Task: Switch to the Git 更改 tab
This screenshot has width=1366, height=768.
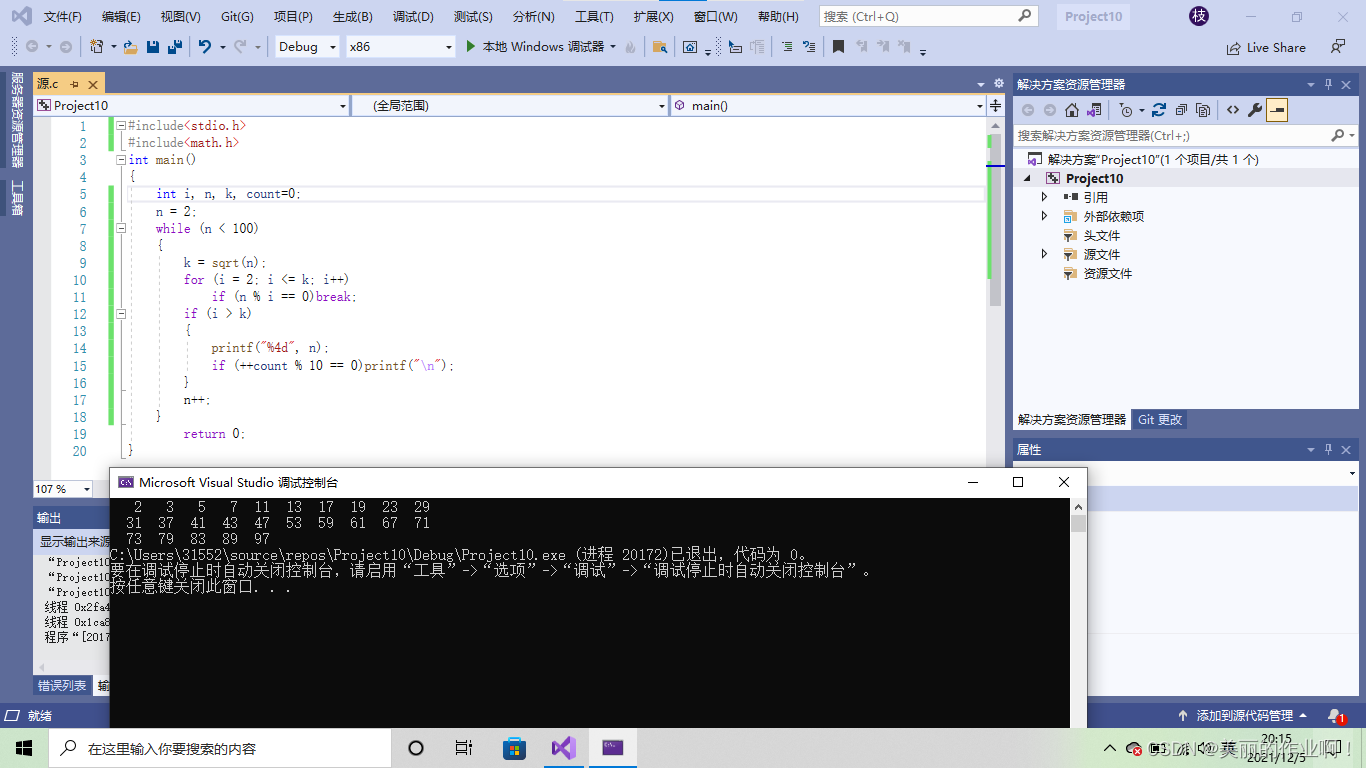Action: tap(1160, 420)
